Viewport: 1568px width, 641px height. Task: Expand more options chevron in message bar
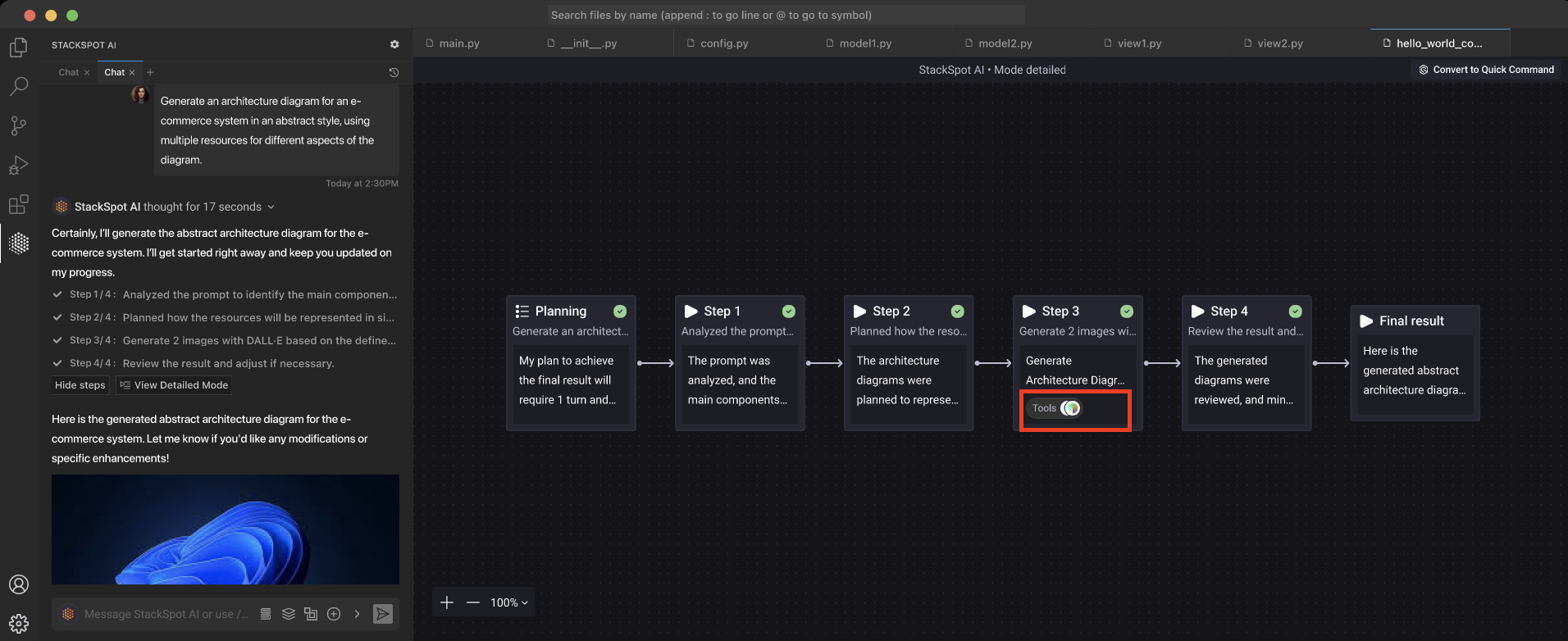click(x=357, y=614)
